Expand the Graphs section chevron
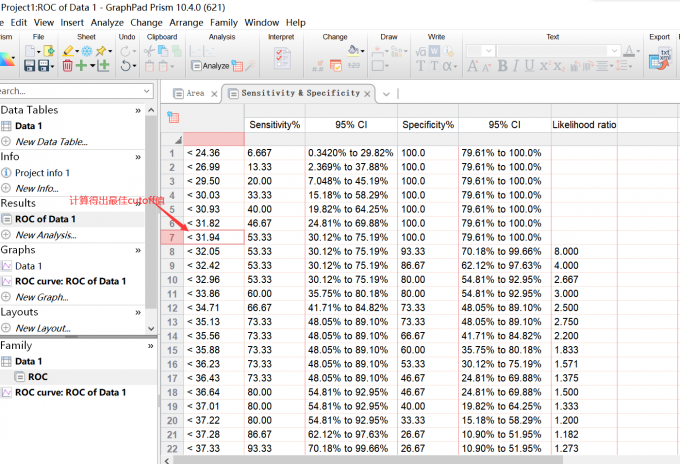Viewport: 680px width, 464px height. 138,250
